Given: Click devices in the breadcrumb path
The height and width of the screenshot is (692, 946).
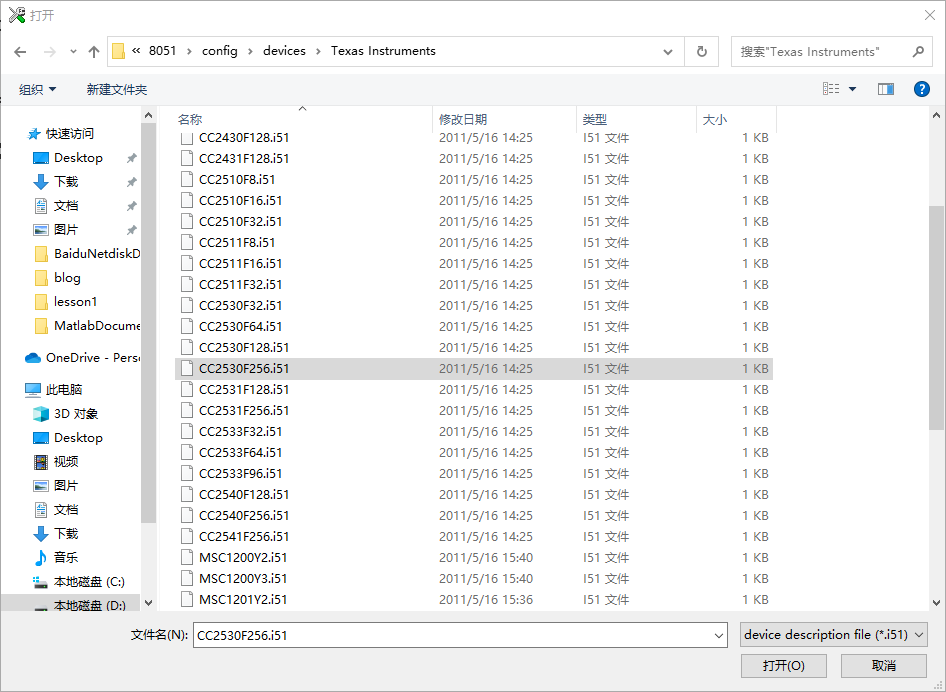Looking at the screenshot, I should pyautogui.click(x=284, y=51).
